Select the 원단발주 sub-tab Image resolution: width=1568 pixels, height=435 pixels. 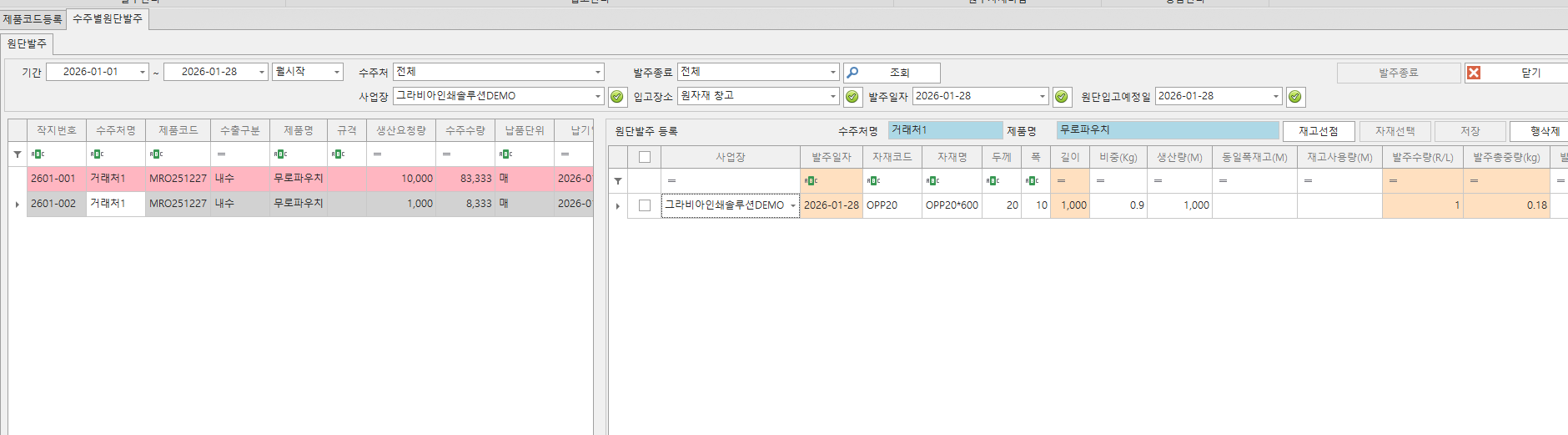tap(27, 43)
